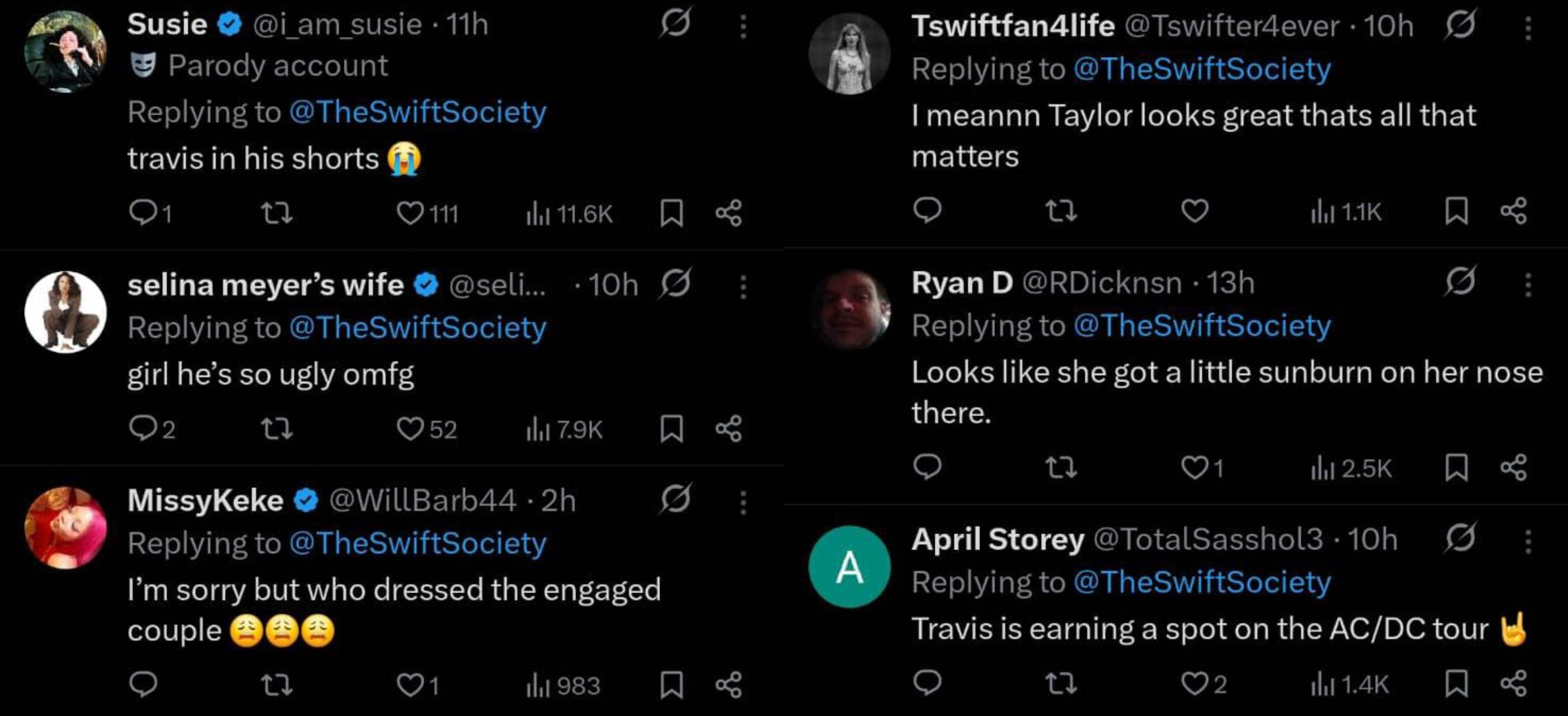Open more options on Ryan D's tweet
The width and height of the screenshot is (1568, 716).
pos(1528,283)
